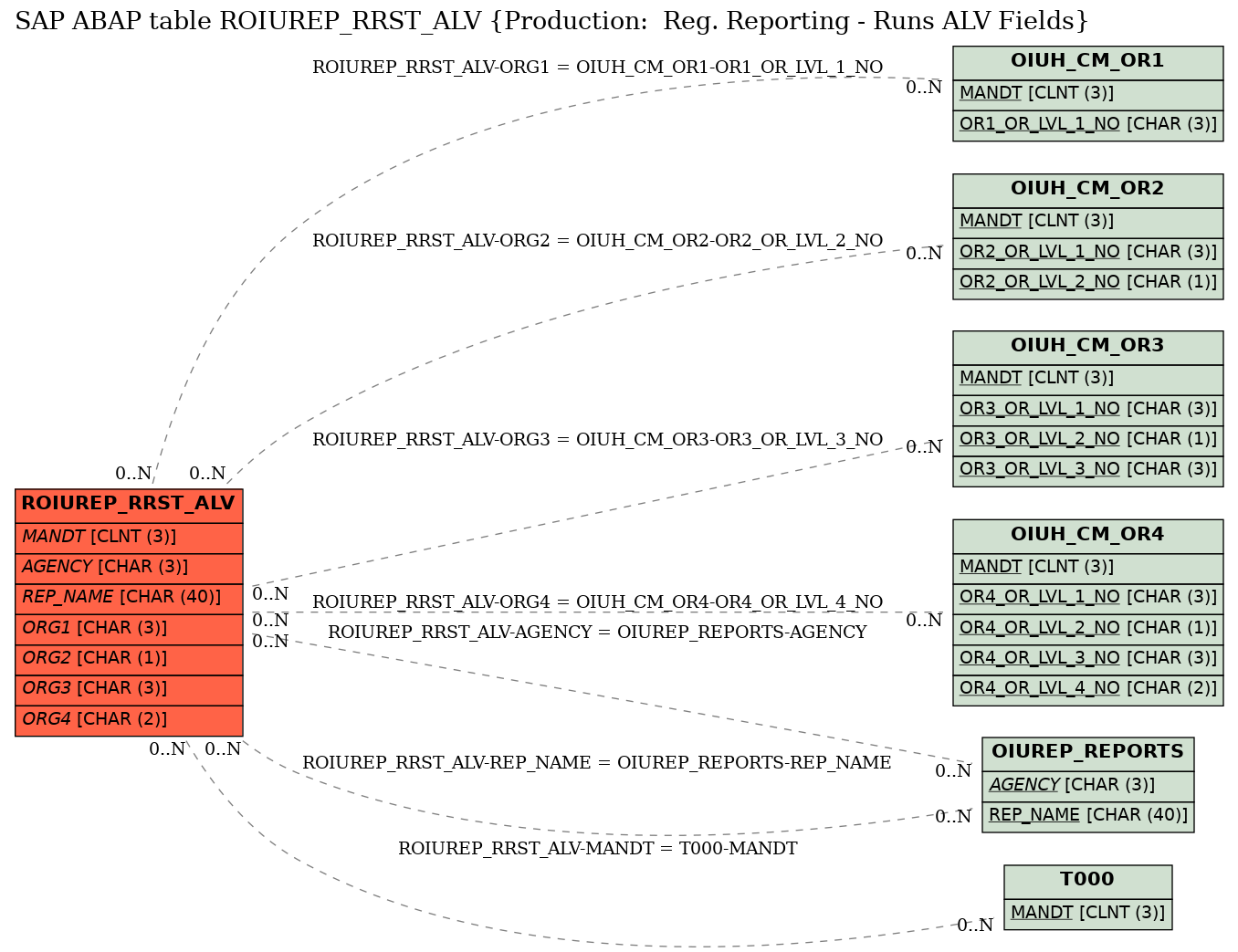Click the 0..N cardinality beside T000
This screenshot has height=952, width=1238.
[974, 926]
